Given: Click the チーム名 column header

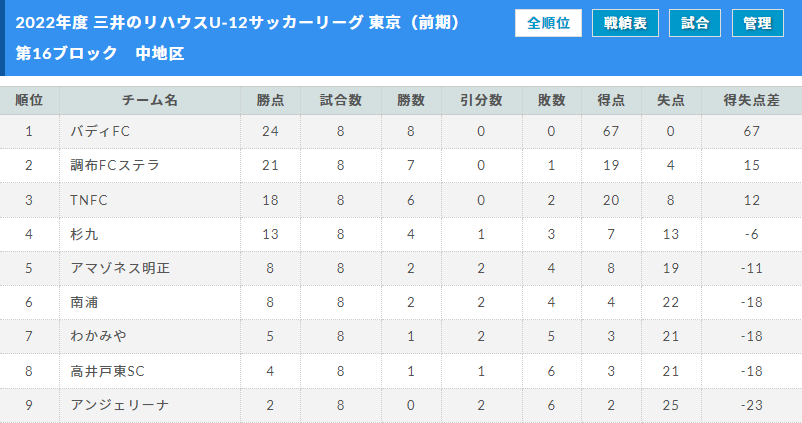Looking at the screenshot, I should 150,100.
